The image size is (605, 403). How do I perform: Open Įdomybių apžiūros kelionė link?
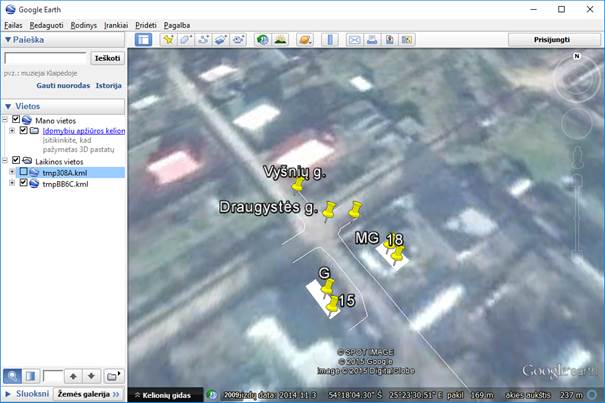coord(84,131)
